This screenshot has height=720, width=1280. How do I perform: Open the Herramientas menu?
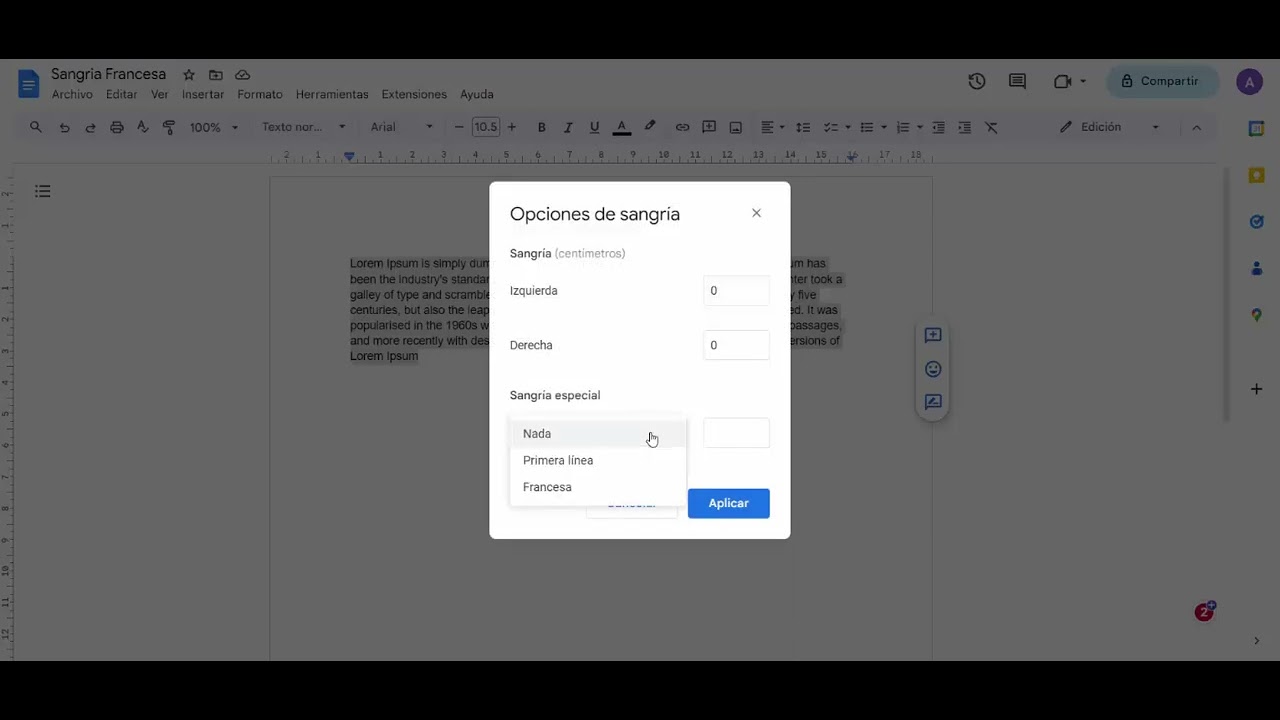(332, 94)
